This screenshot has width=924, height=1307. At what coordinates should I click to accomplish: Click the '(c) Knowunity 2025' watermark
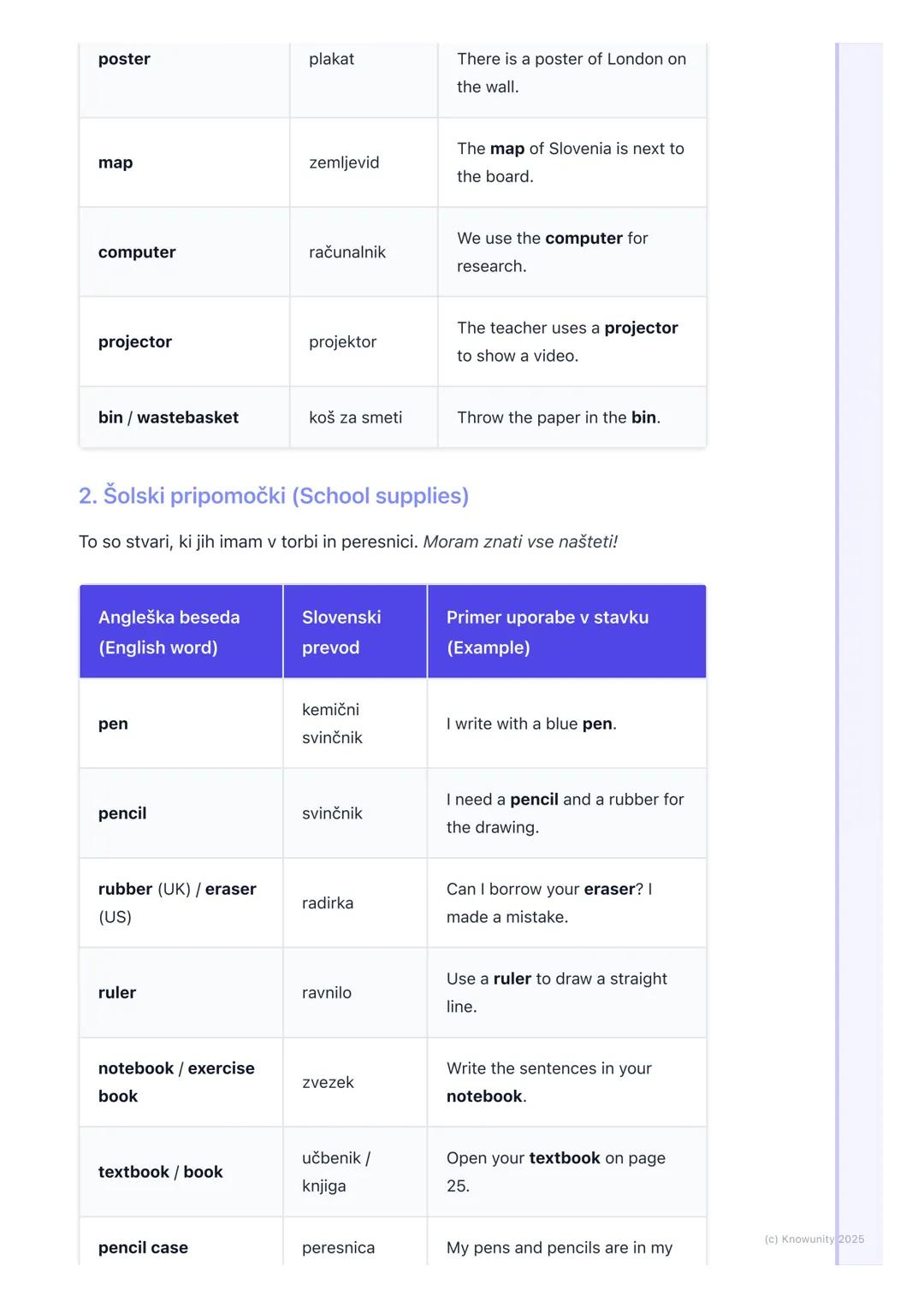(814, 1239)
